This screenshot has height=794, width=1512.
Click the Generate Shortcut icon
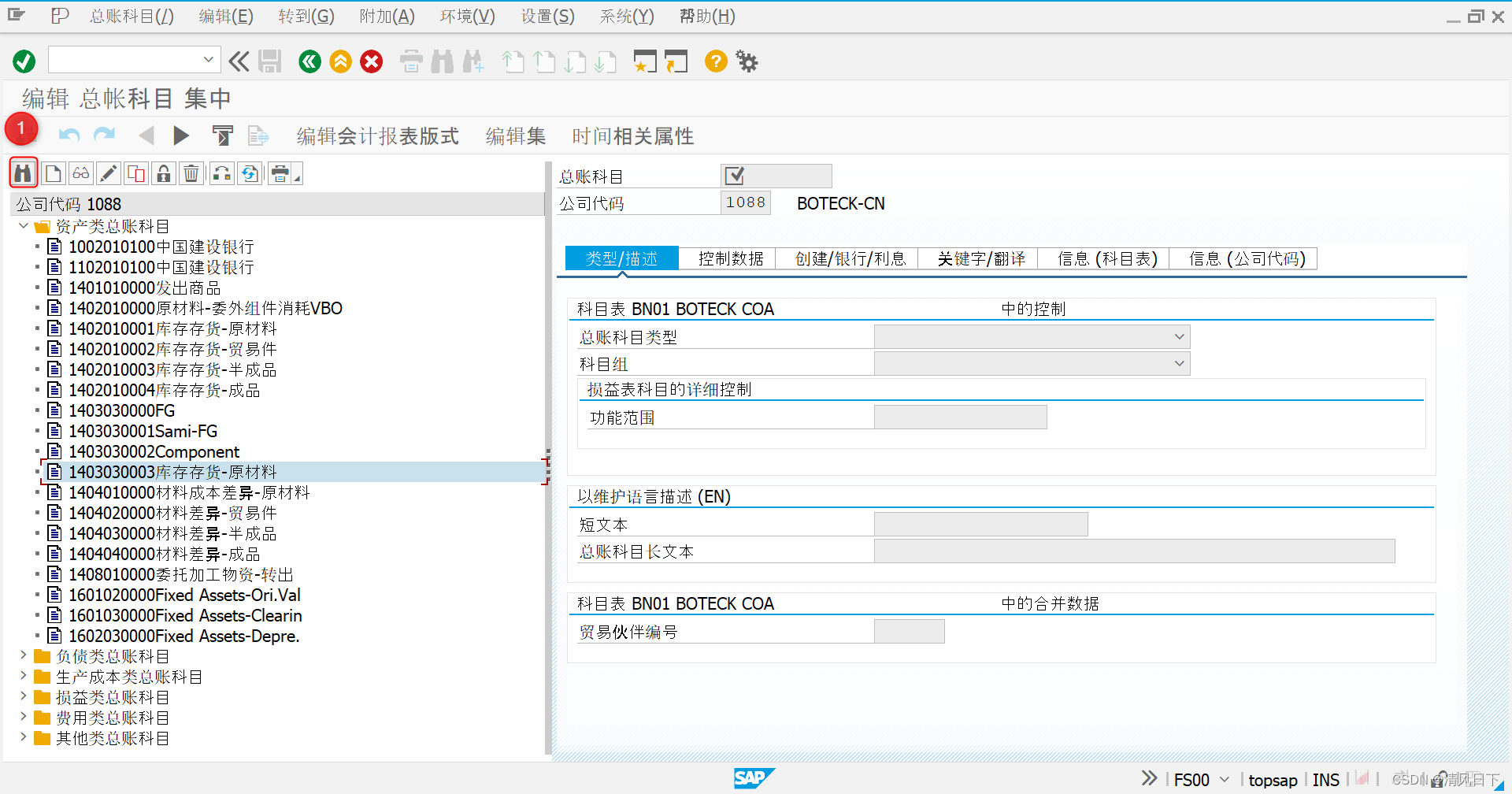(676, 61)
